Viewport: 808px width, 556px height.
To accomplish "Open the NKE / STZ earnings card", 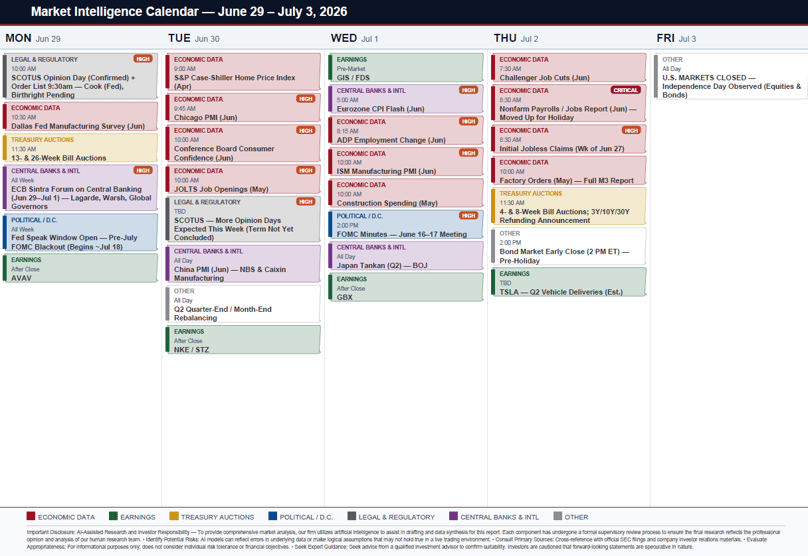I will pos(243,340).
